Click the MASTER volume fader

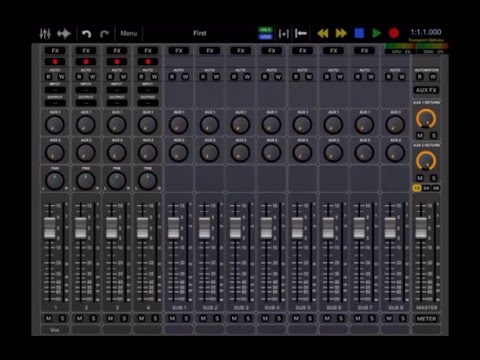click(421, 228)
